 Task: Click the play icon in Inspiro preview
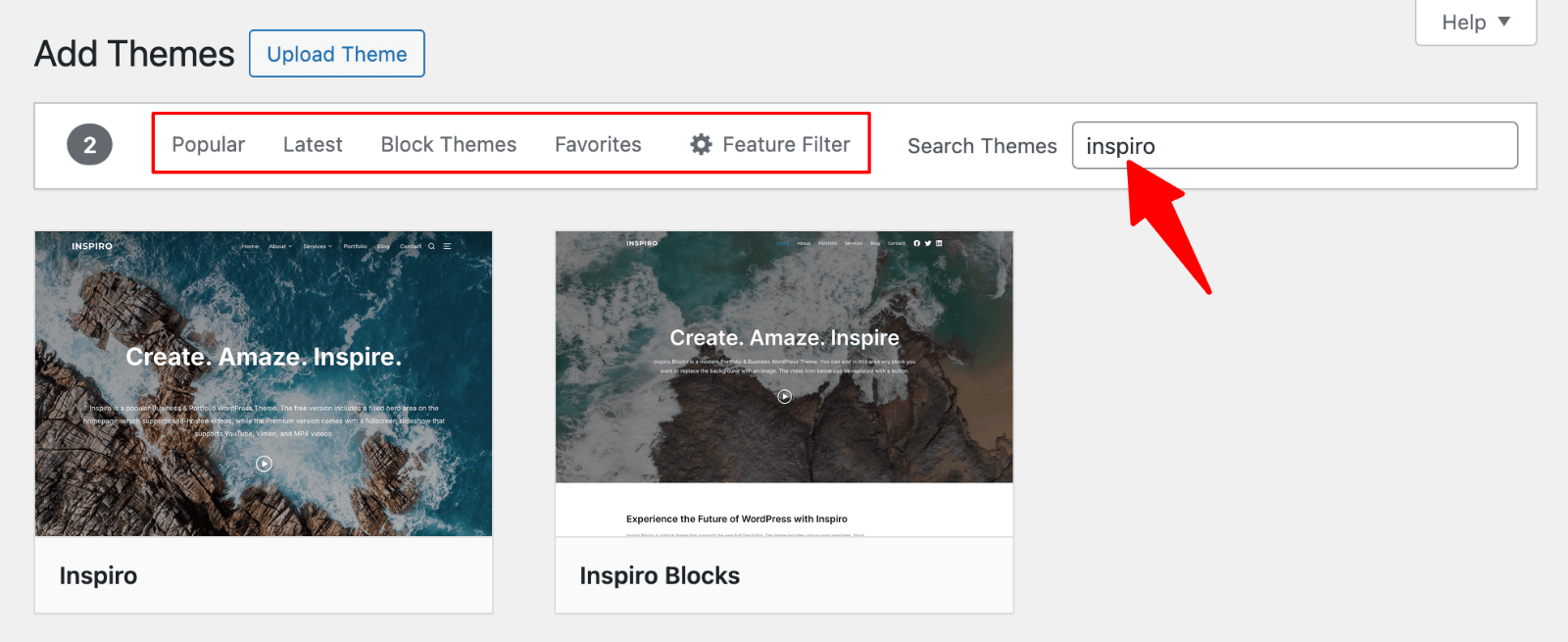pos(264,464)
